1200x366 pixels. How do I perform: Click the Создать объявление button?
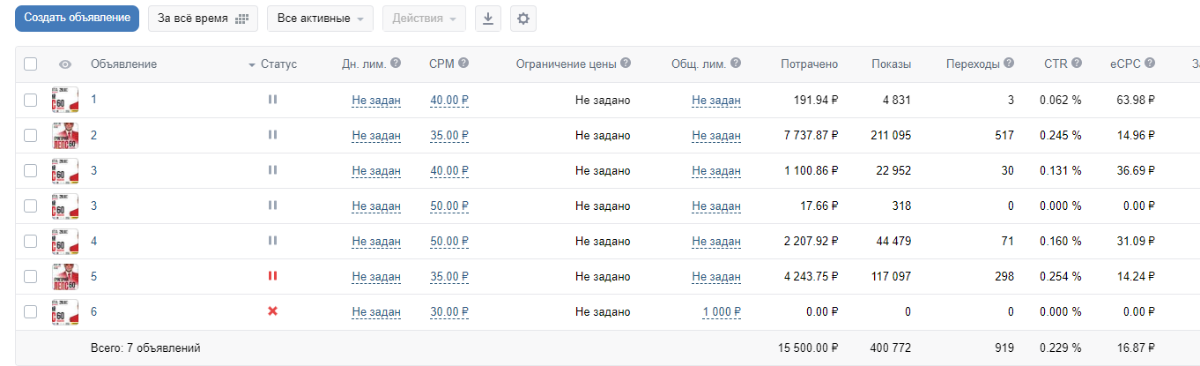(77, 19)
